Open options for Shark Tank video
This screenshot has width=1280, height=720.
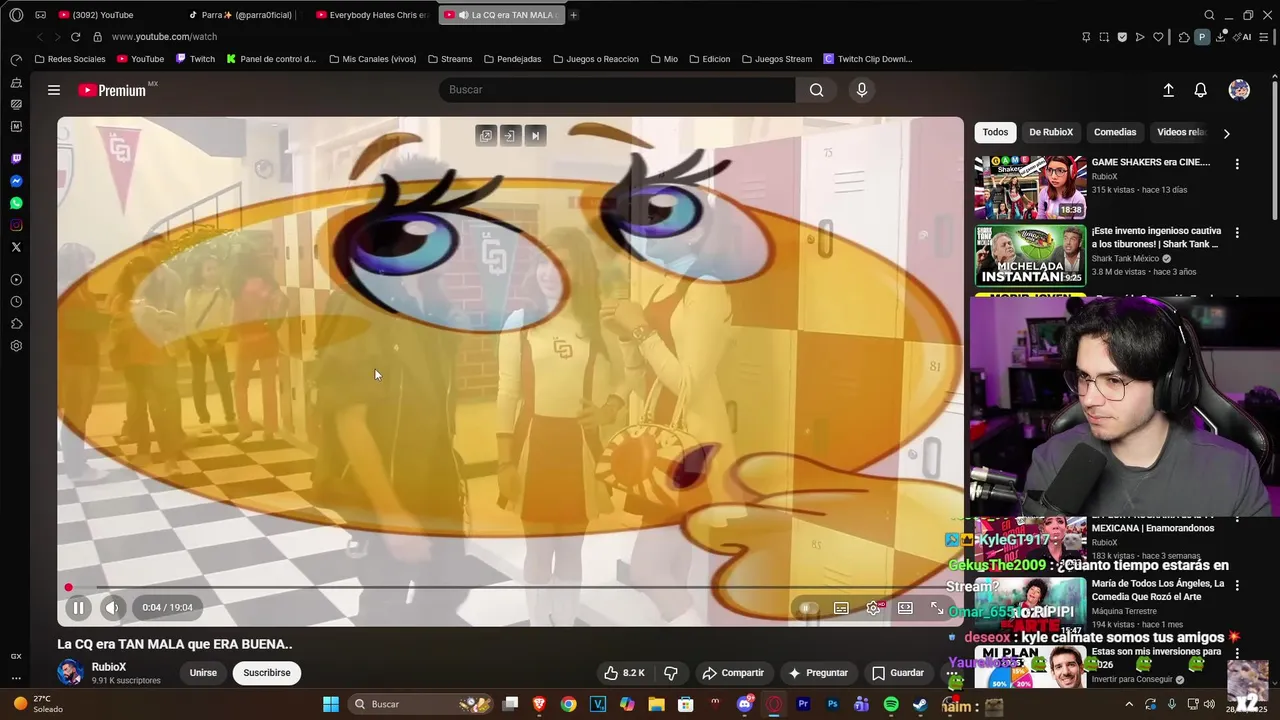coord(1237,233)
